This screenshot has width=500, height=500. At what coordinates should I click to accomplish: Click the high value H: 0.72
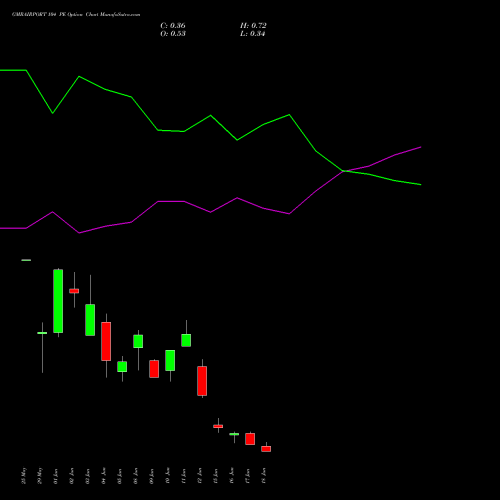click(253, 26)
